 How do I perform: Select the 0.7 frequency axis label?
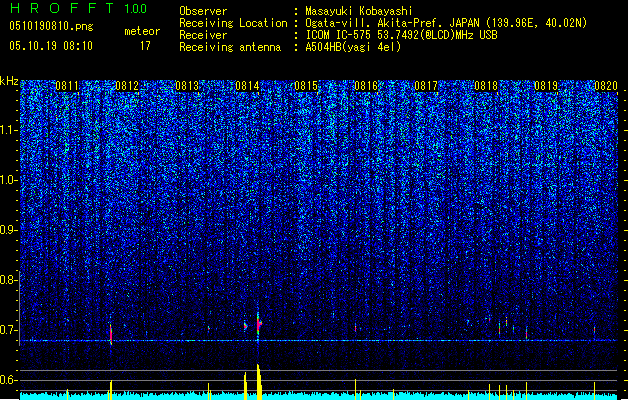click(9, 330)
